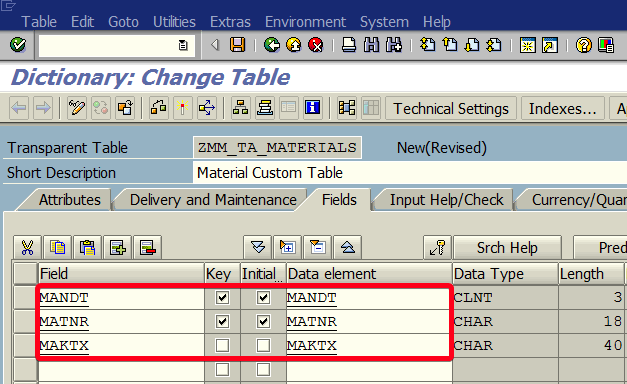The image size is (627, 384).
Task: Click the yellow Exit arrow icon
Action: pos(294,45)
